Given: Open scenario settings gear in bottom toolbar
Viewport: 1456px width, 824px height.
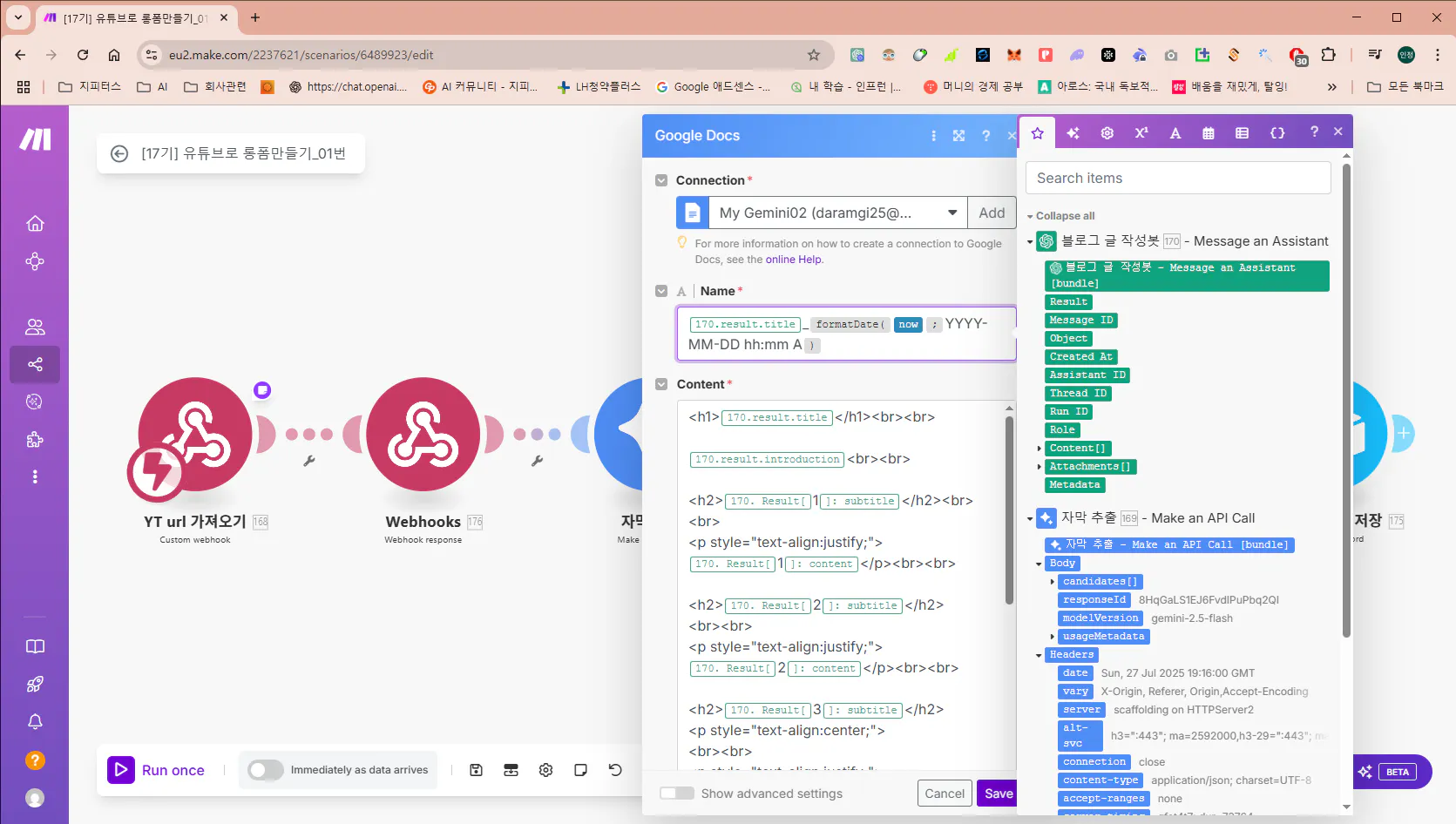Looking at the screenshot, I should (x=546, y=770).
